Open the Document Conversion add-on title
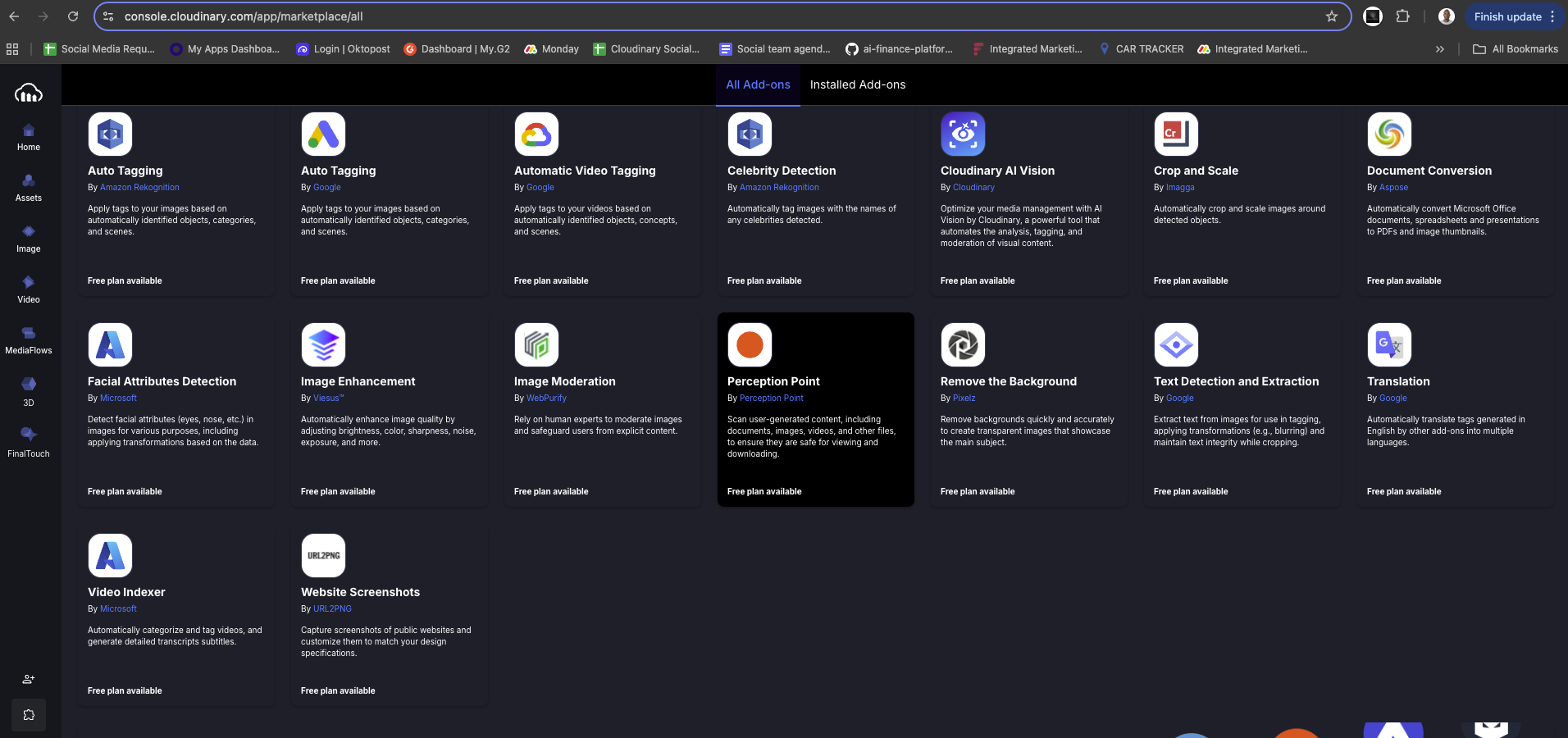Screen dimensions: 1568x738 1429,171
